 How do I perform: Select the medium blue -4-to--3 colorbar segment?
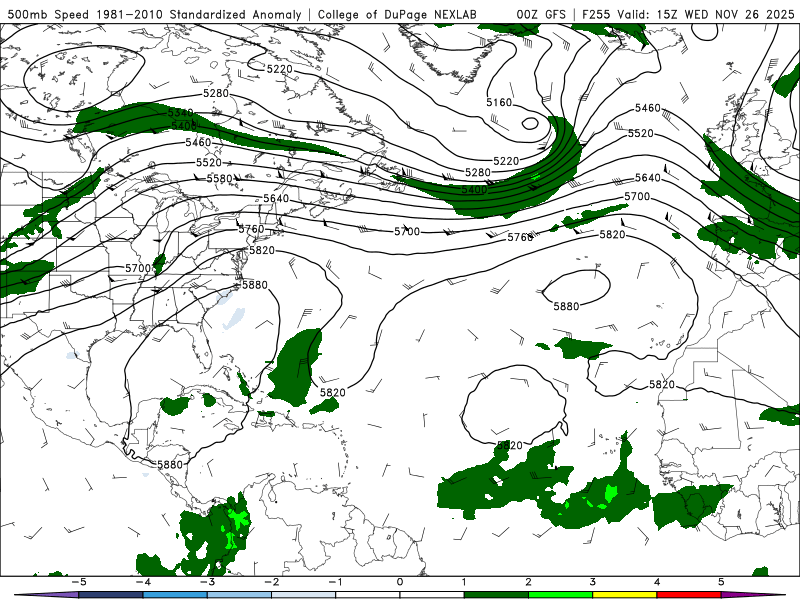(175, 595)
